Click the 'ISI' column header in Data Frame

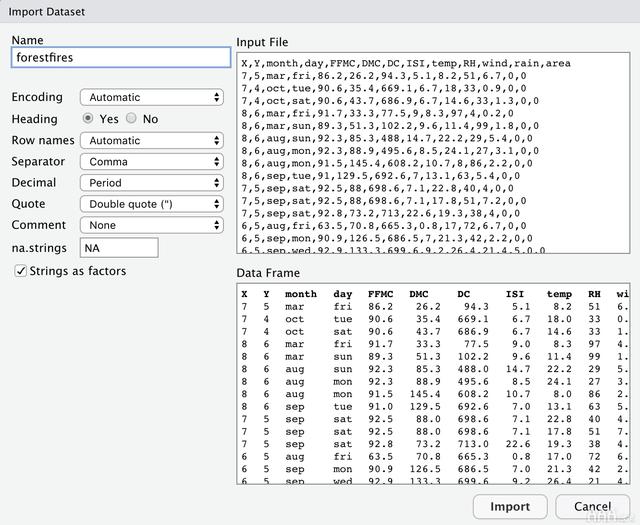pos(515,294)
